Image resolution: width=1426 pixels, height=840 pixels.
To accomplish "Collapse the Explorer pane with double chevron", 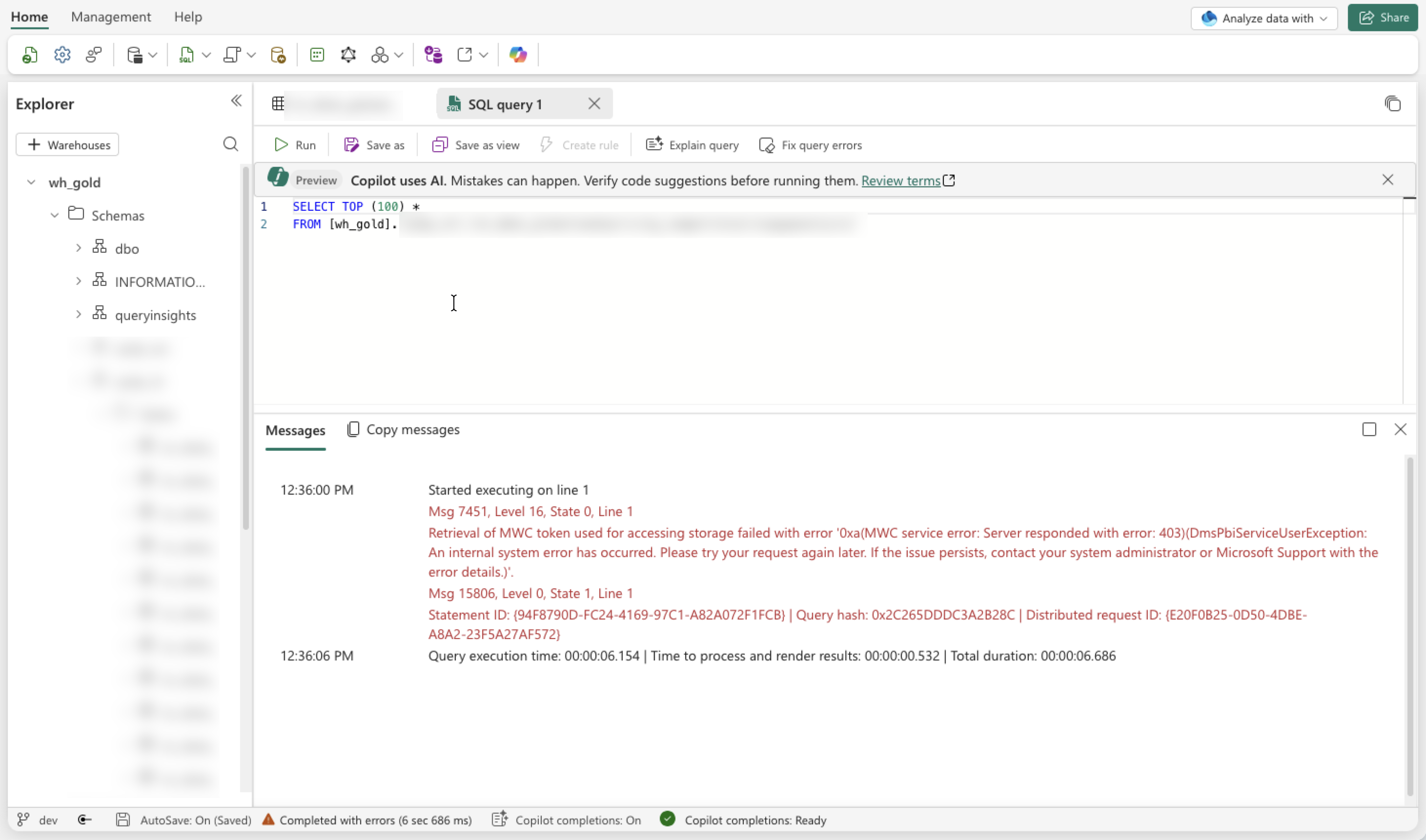I will 237,101.
